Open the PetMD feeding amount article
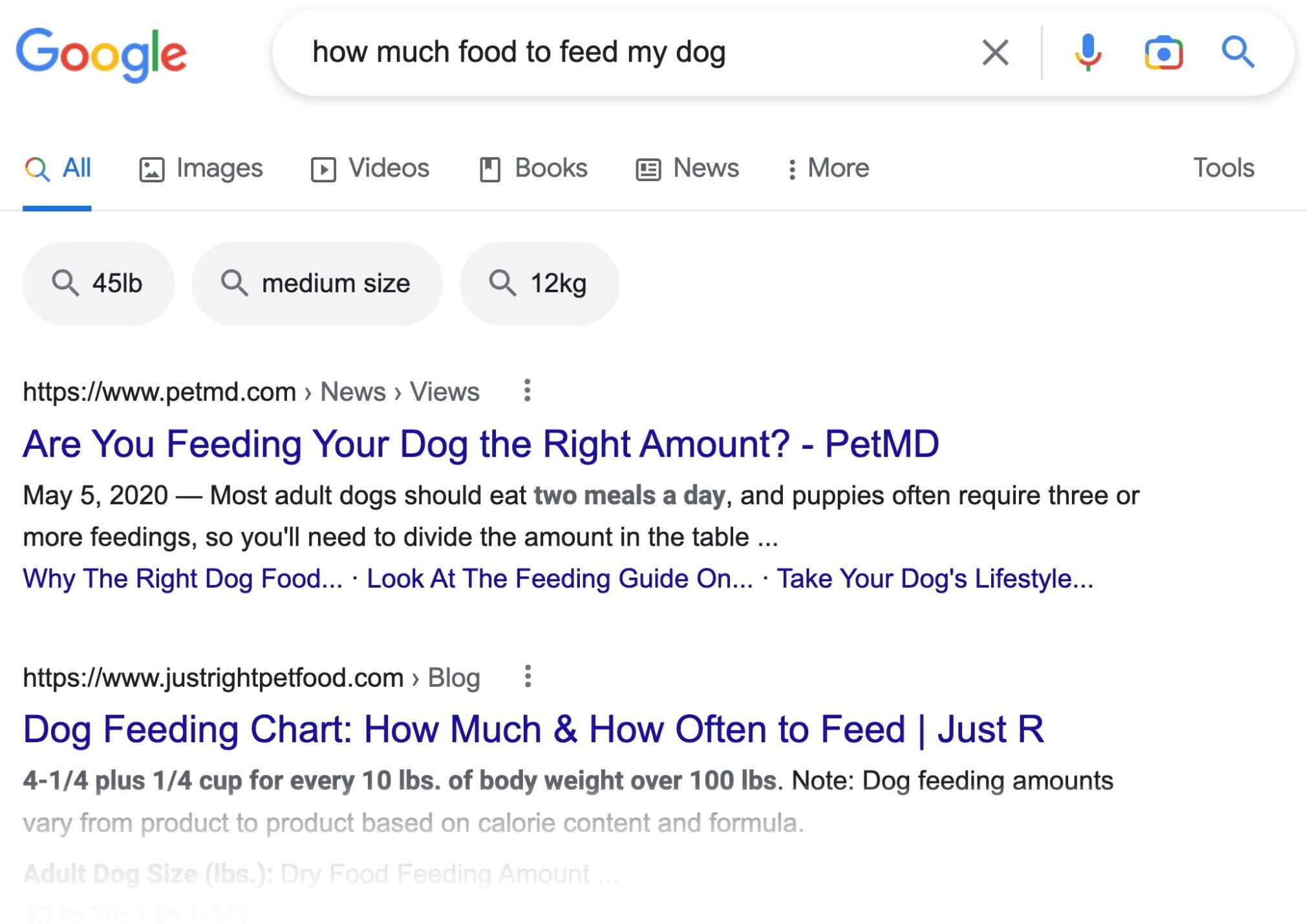The width and height of the screenshot is (1306, 924). [x=481, y=444]
